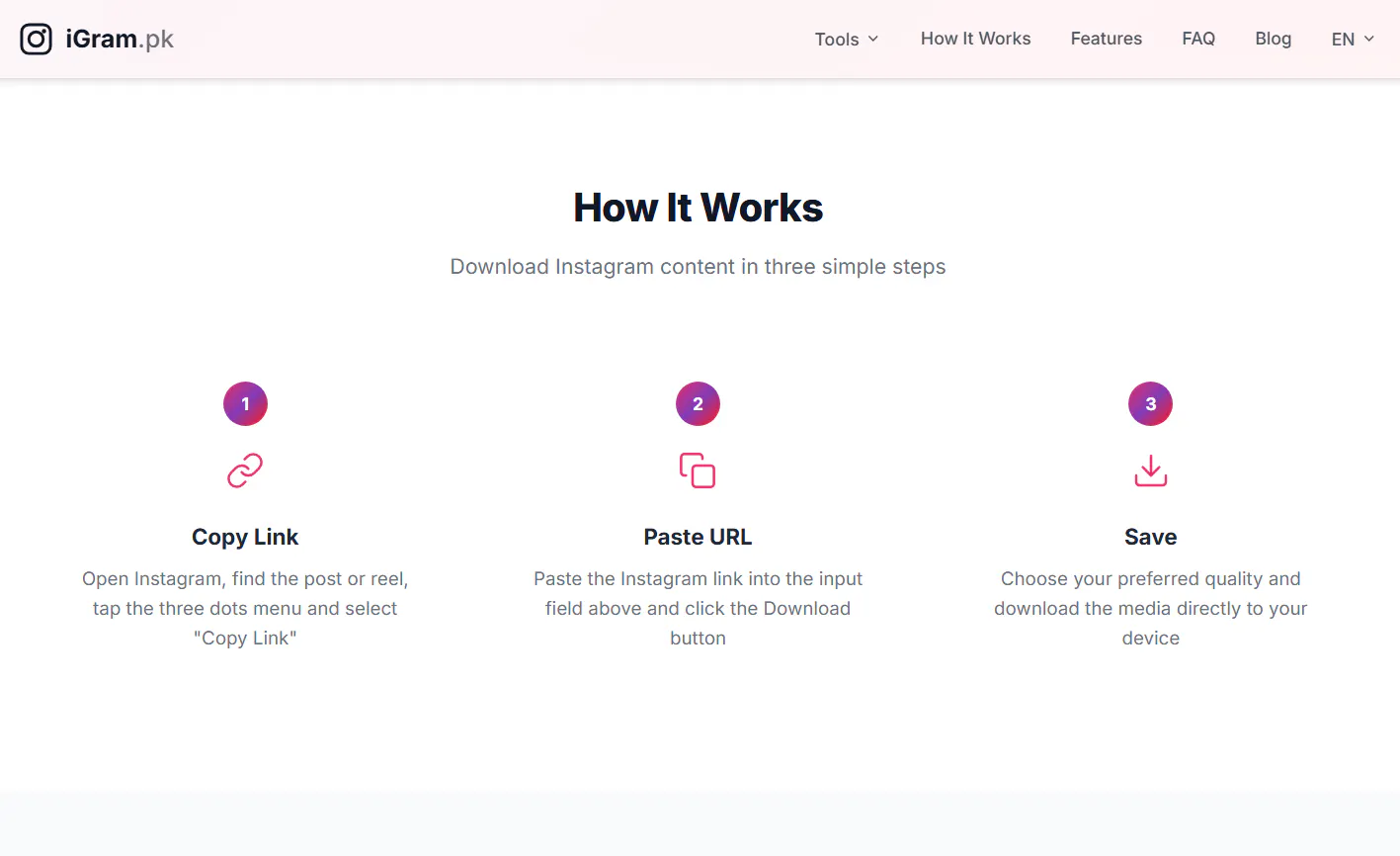The height and width of the screenshot is (856, 1400).
Task: Click the 'Open Instagram, find the post' description
Action: pos(245,608)
